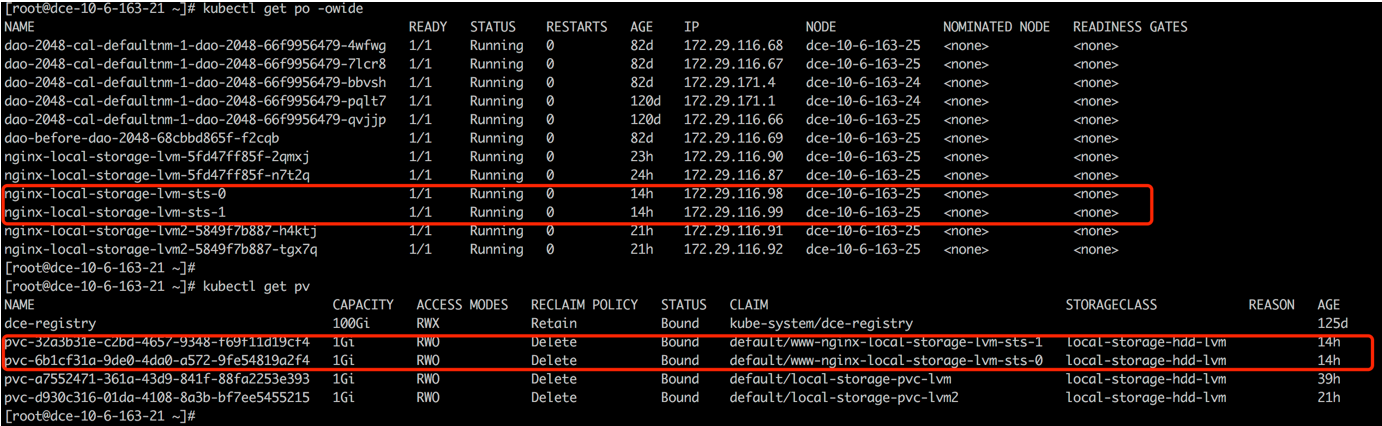Click the Retain reclaim policy value

click(x=553, y=324)
